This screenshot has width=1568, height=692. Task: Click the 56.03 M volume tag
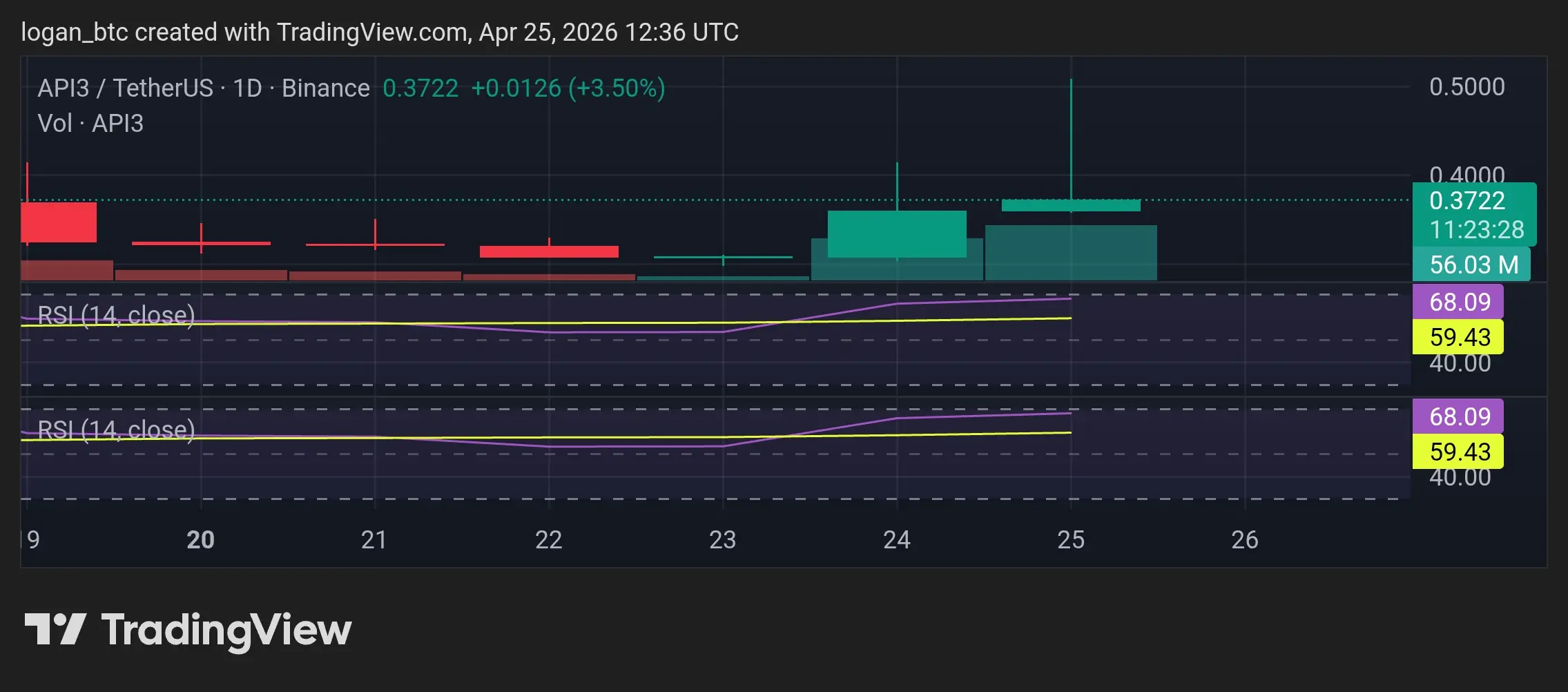[1473, 265]
